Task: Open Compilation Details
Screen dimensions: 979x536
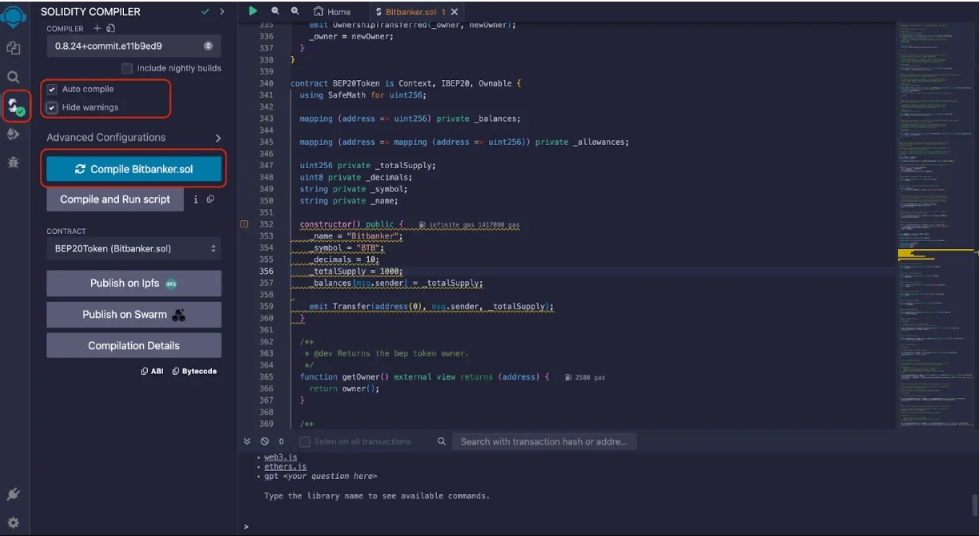Action: pos(134,345)
